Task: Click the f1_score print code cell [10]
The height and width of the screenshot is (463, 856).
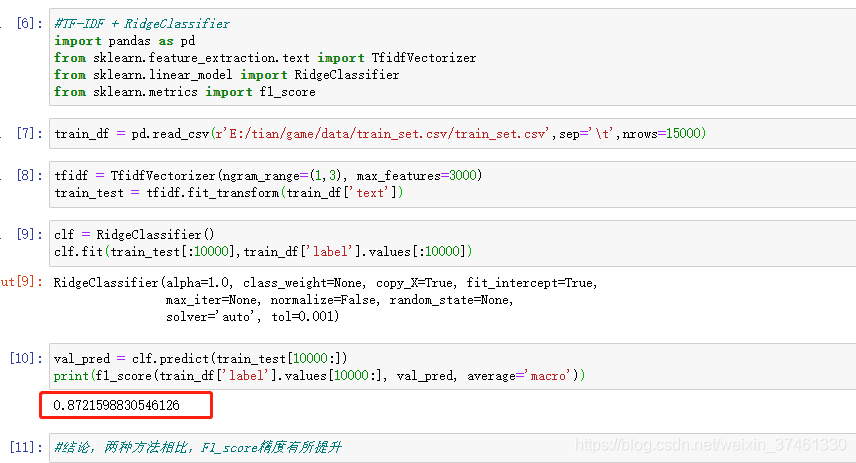Action: click(x=453, y=366)
